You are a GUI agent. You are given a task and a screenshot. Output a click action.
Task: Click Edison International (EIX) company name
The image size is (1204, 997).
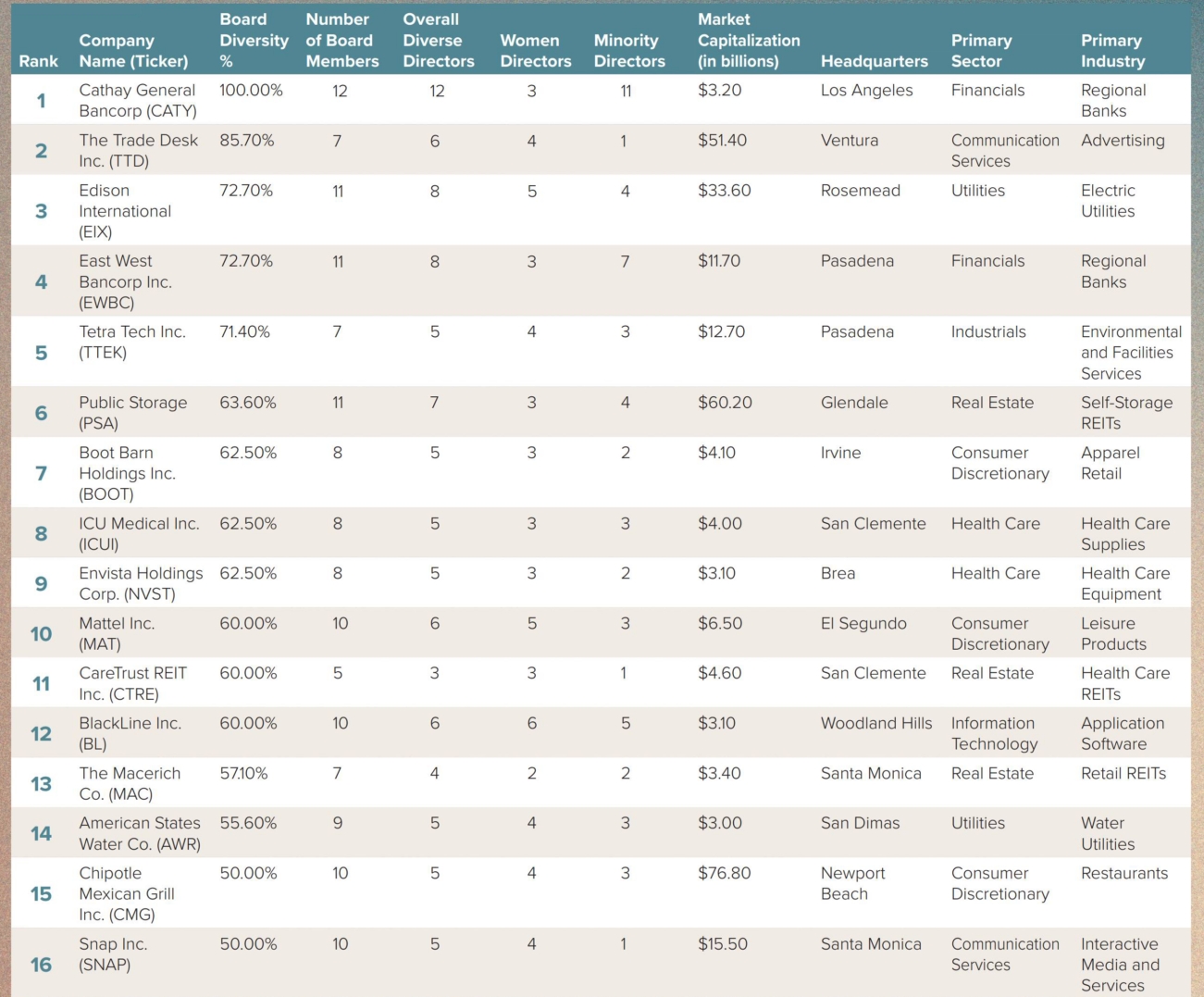pos(125,211)
